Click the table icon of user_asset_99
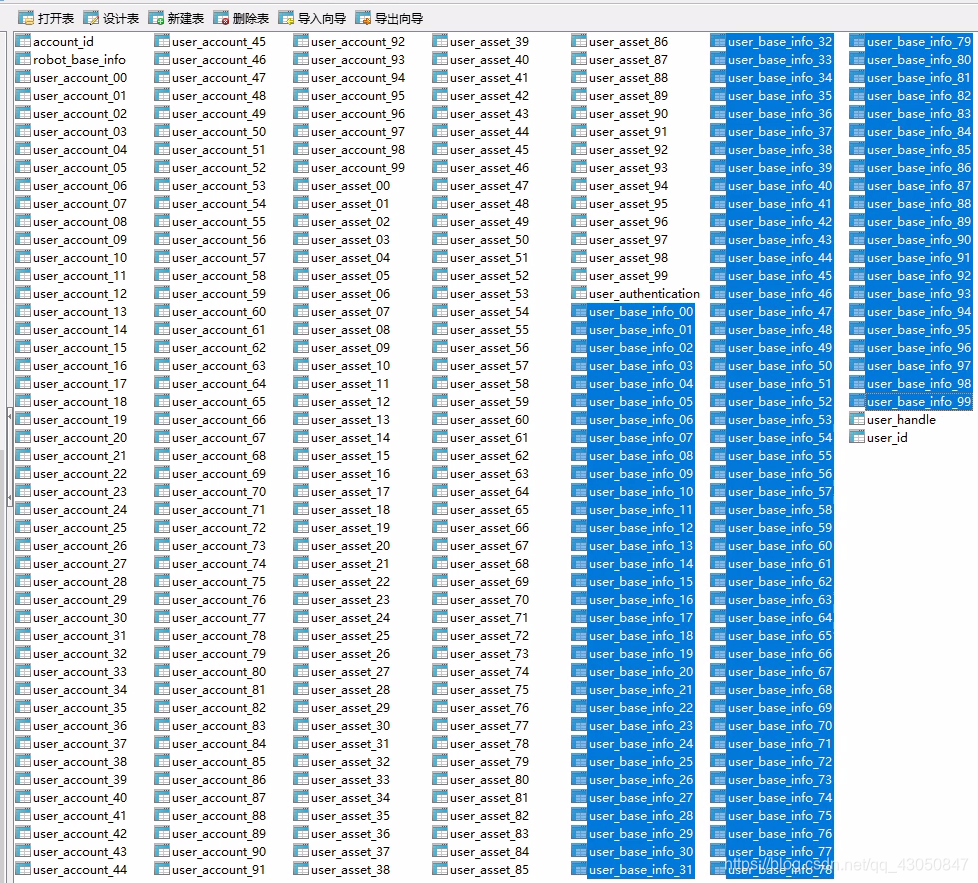This screenshot has width=978, height=883. pos(579,276)
